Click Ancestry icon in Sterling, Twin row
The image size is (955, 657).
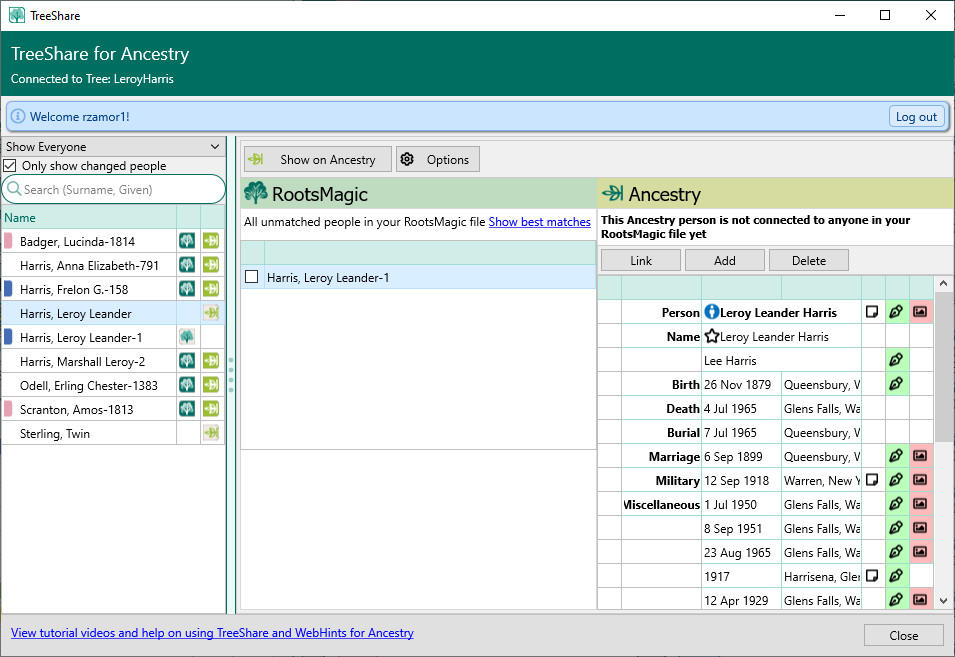coord(211,433)
